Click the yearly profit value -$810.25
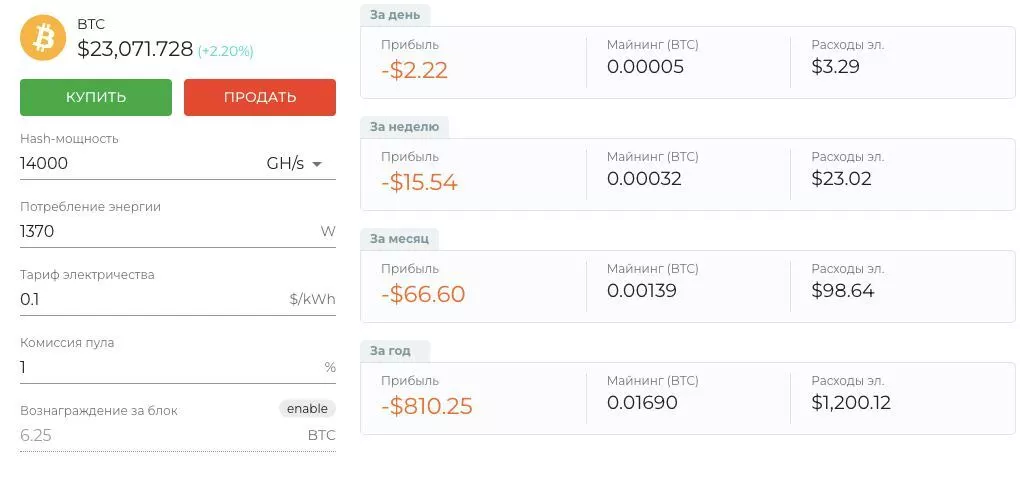Viewport: 1033px width, 486px height. (427, 406)
